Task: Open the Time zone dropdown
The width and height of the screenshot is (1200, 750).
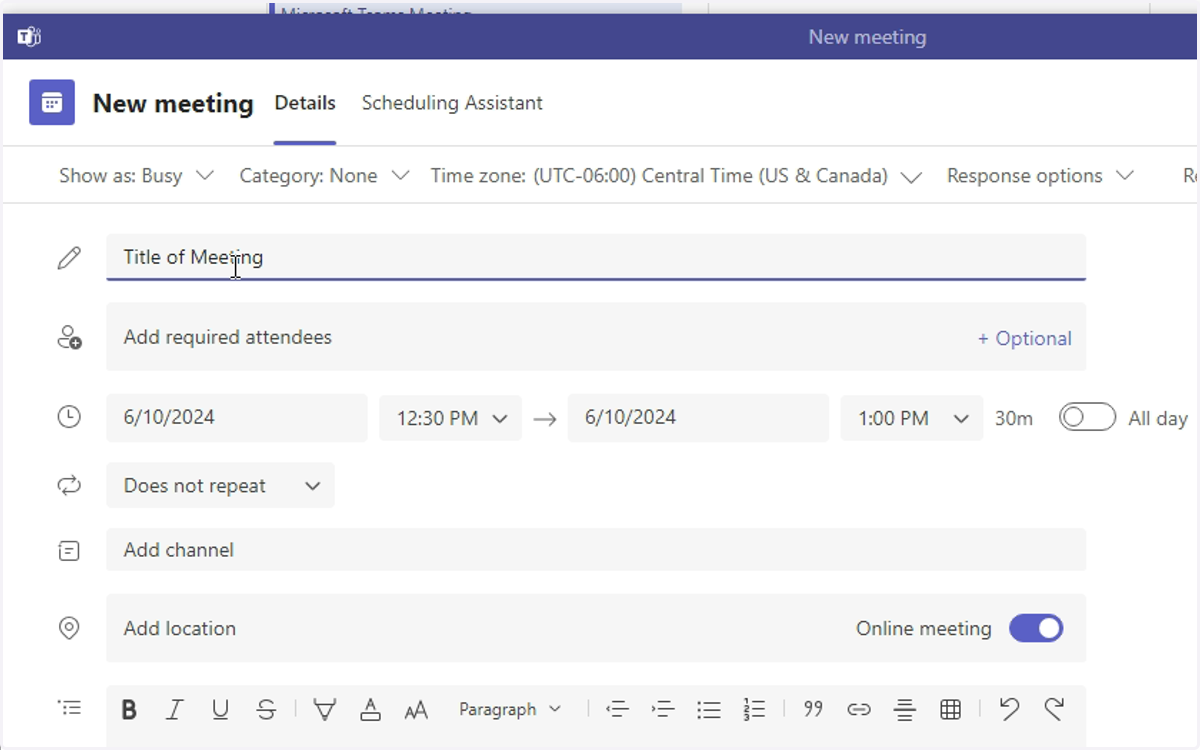Action: pyautogui.click(x=676, y=176)
